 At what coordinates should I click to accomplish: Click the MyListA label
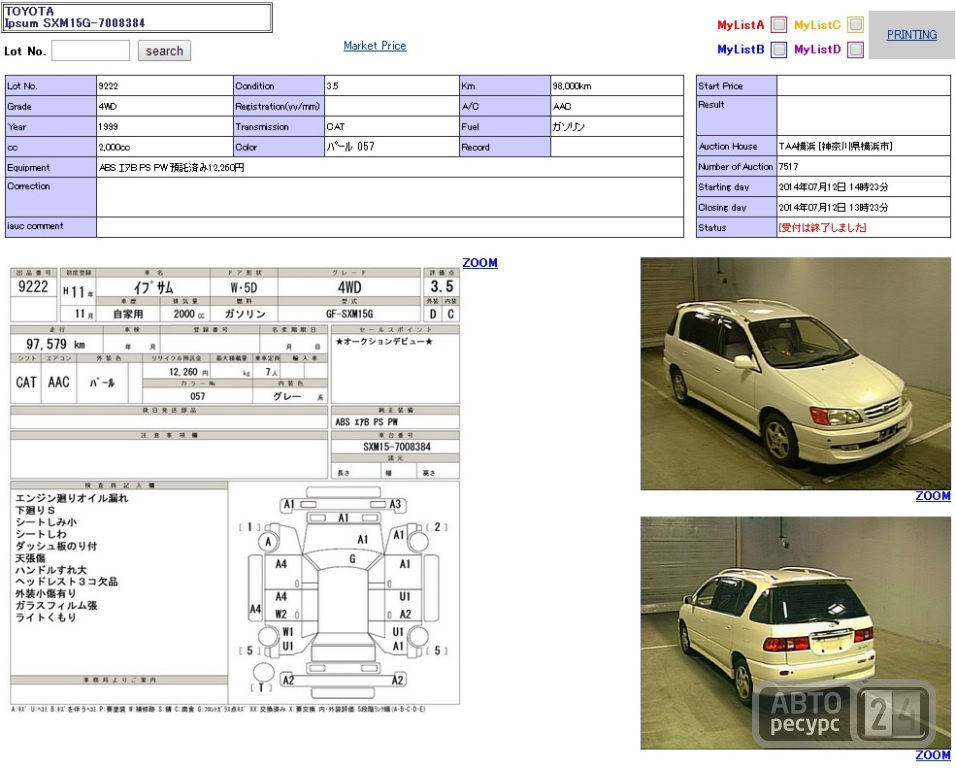pyautogui.click(x=740, y=25)
